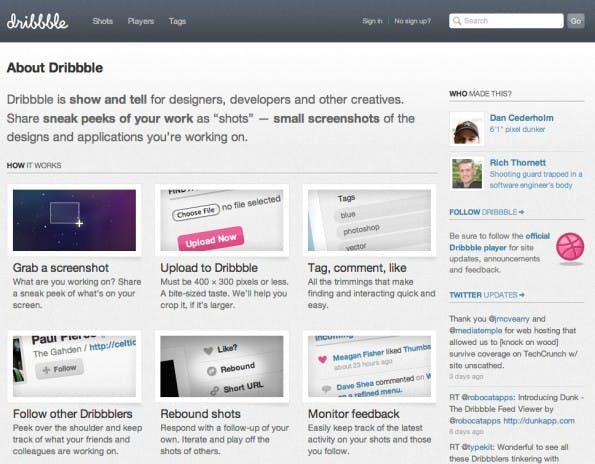Screen dimensions: 595x464
Task: Click Rich Thornett's avatar photo
Action: point(467,173)
